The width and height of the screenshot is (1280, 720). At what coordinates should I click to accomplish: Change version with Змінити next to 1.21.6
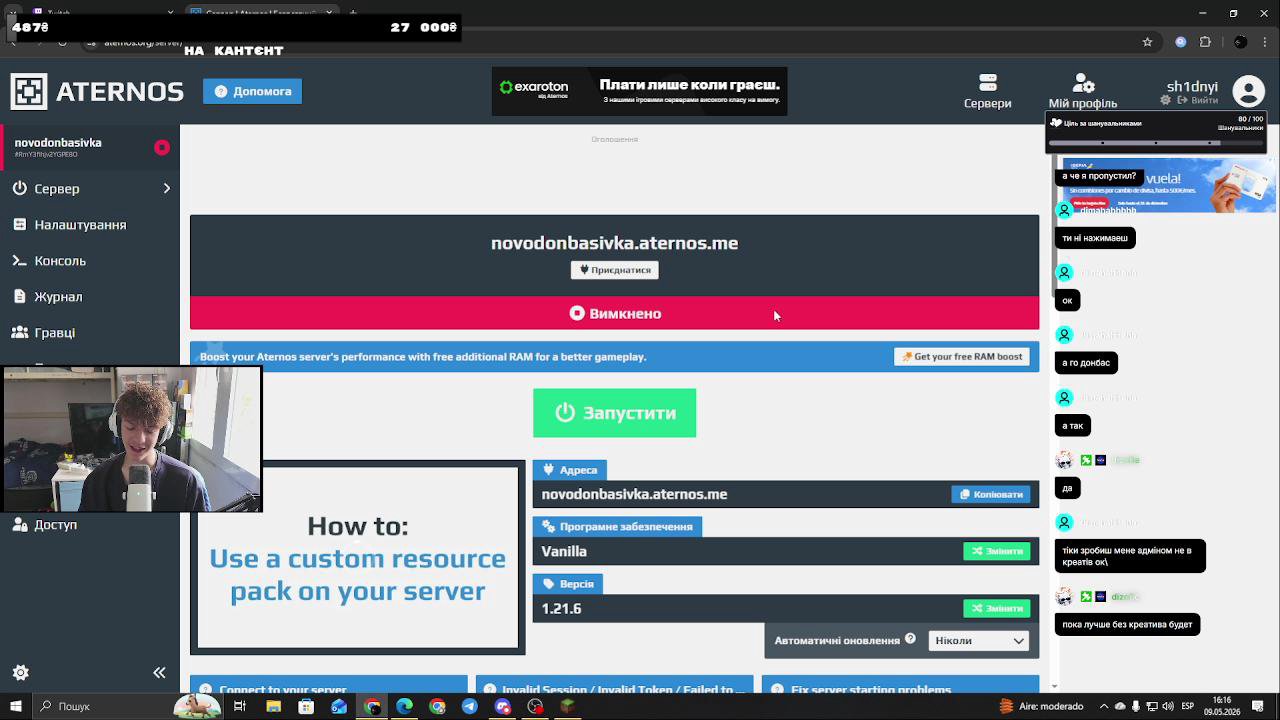[x=996, y=608]
